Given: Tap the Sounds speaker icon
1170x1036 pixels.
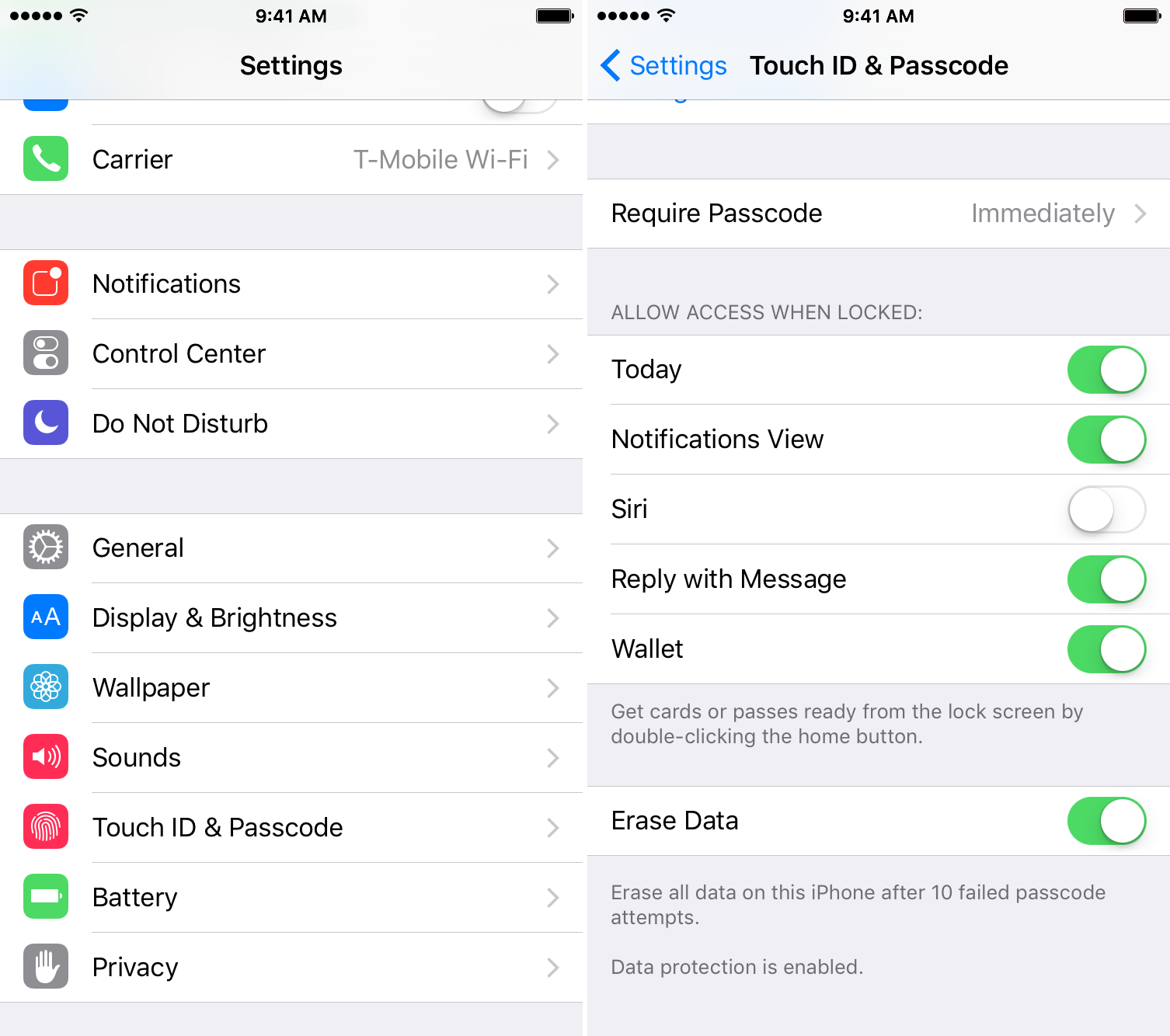Looking at the screenshot, I should [x=46, y=756].
